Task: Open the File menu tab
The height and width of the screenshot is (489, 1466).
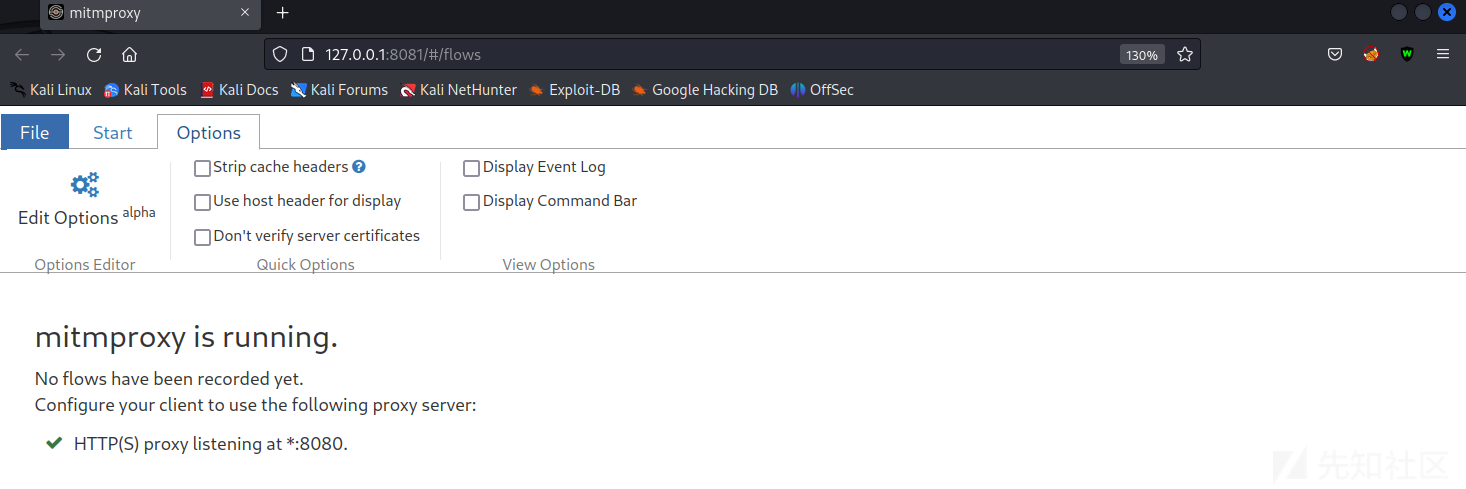Action: [35, 133]
